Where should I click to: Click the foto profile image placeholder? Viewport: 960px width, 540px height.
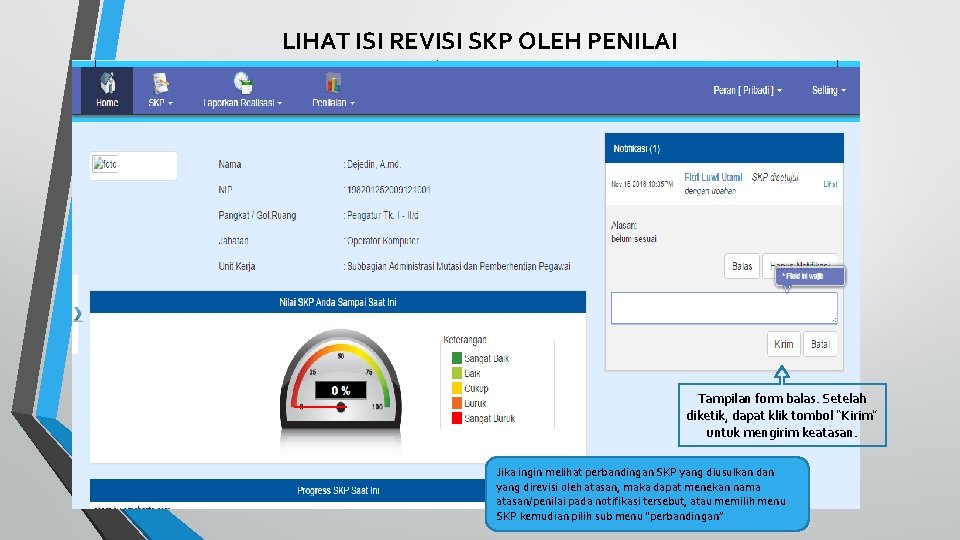point(105,164)
